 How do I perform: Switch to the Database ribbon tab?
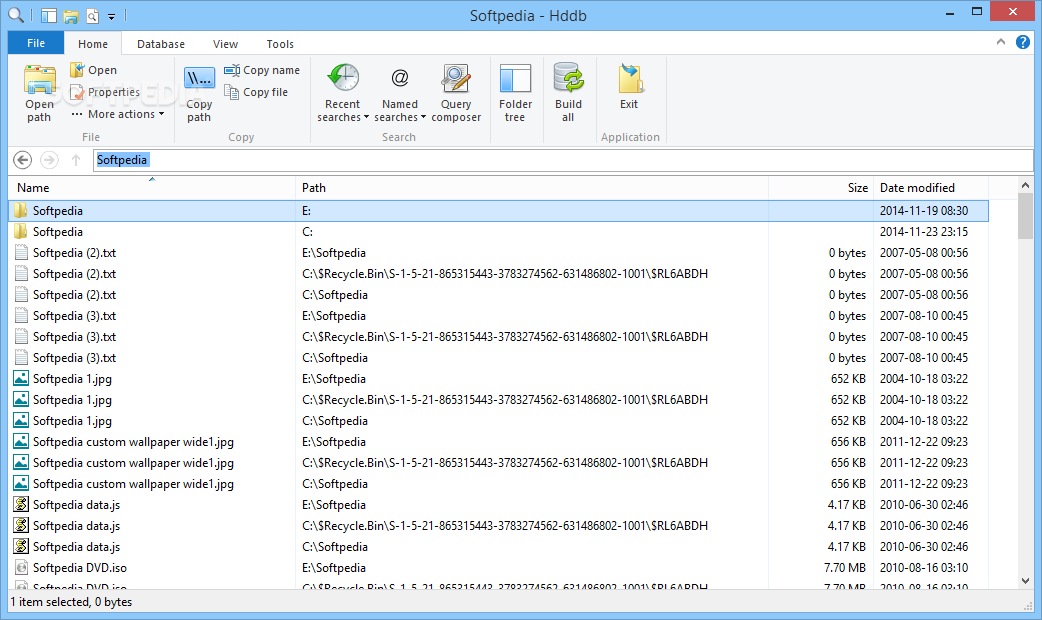161,44
